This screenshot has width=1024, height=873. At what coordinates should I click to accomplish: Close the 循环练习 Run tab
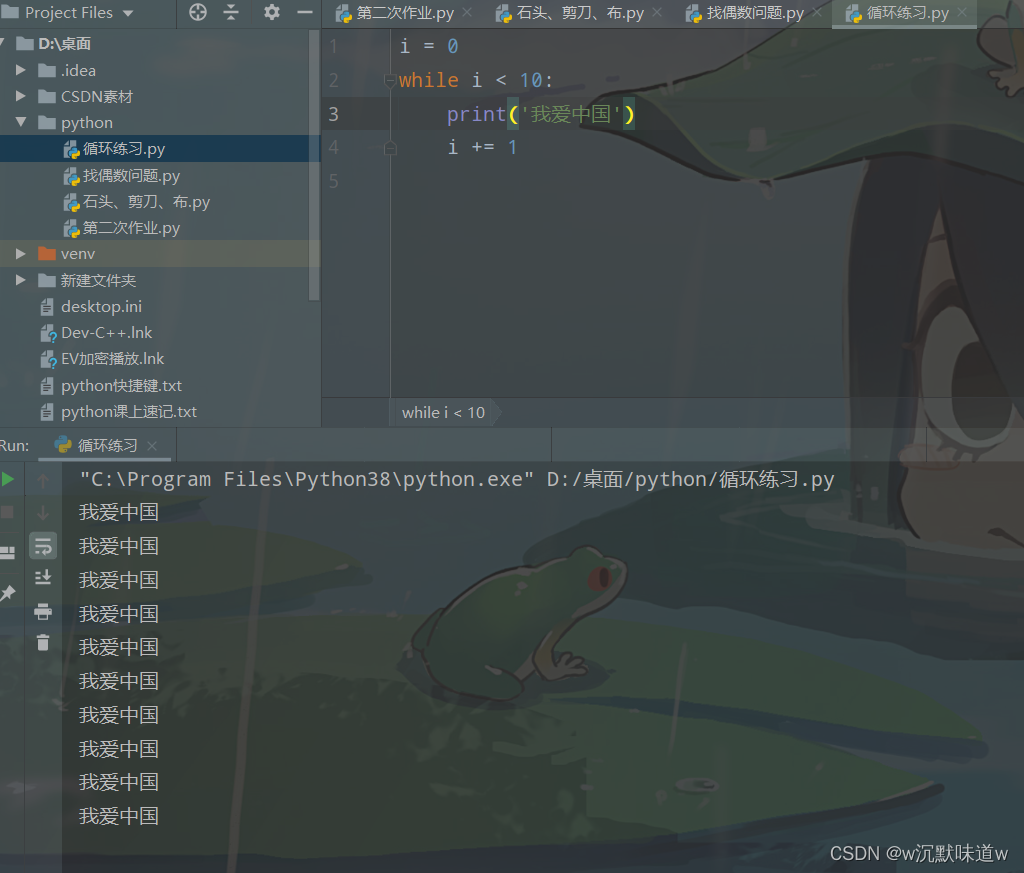152,445
